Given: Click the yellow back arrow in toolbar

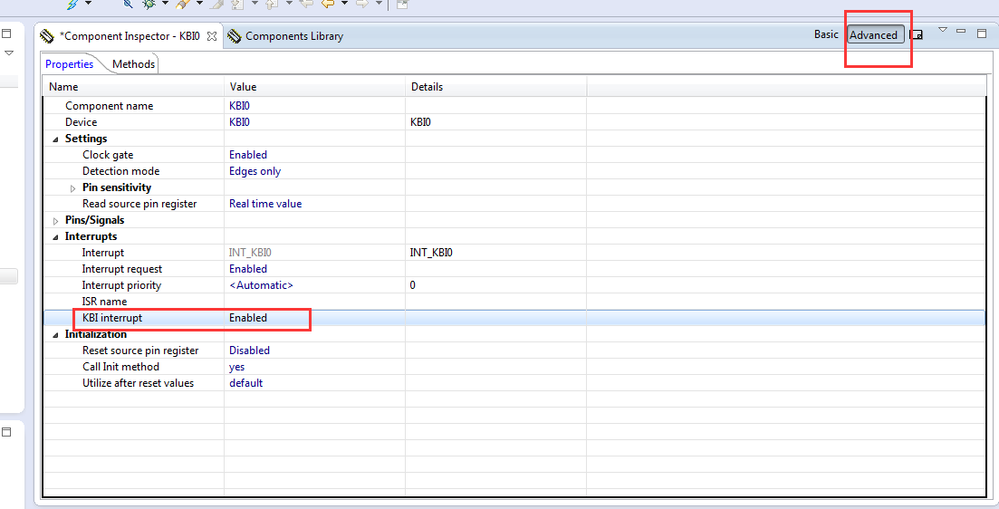Looking at the screenshot, I should click(x=327, y=4).
